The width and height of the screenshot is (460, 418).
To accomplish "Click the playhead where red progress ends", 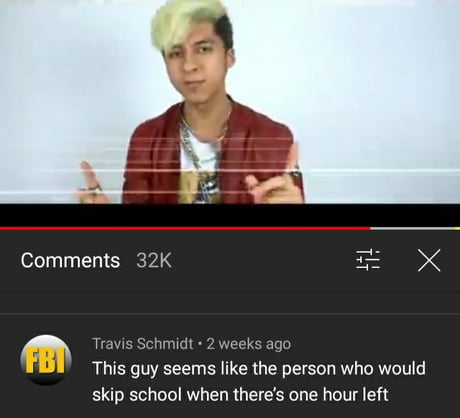I will click(370, 228).
